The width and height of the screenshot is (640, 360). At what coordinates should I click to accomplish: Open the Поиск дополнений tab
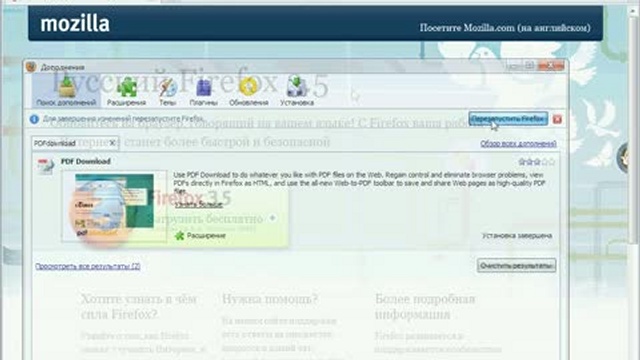(x=67, y=91)
